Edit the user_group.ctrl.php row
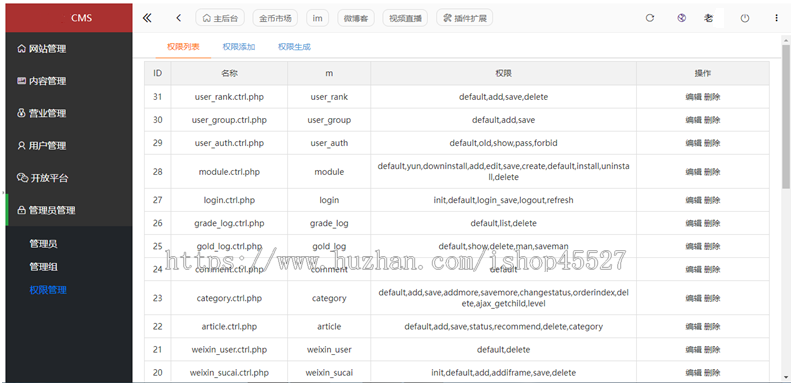The width and height of the screenshot is (793, 385). coord(693,120)
